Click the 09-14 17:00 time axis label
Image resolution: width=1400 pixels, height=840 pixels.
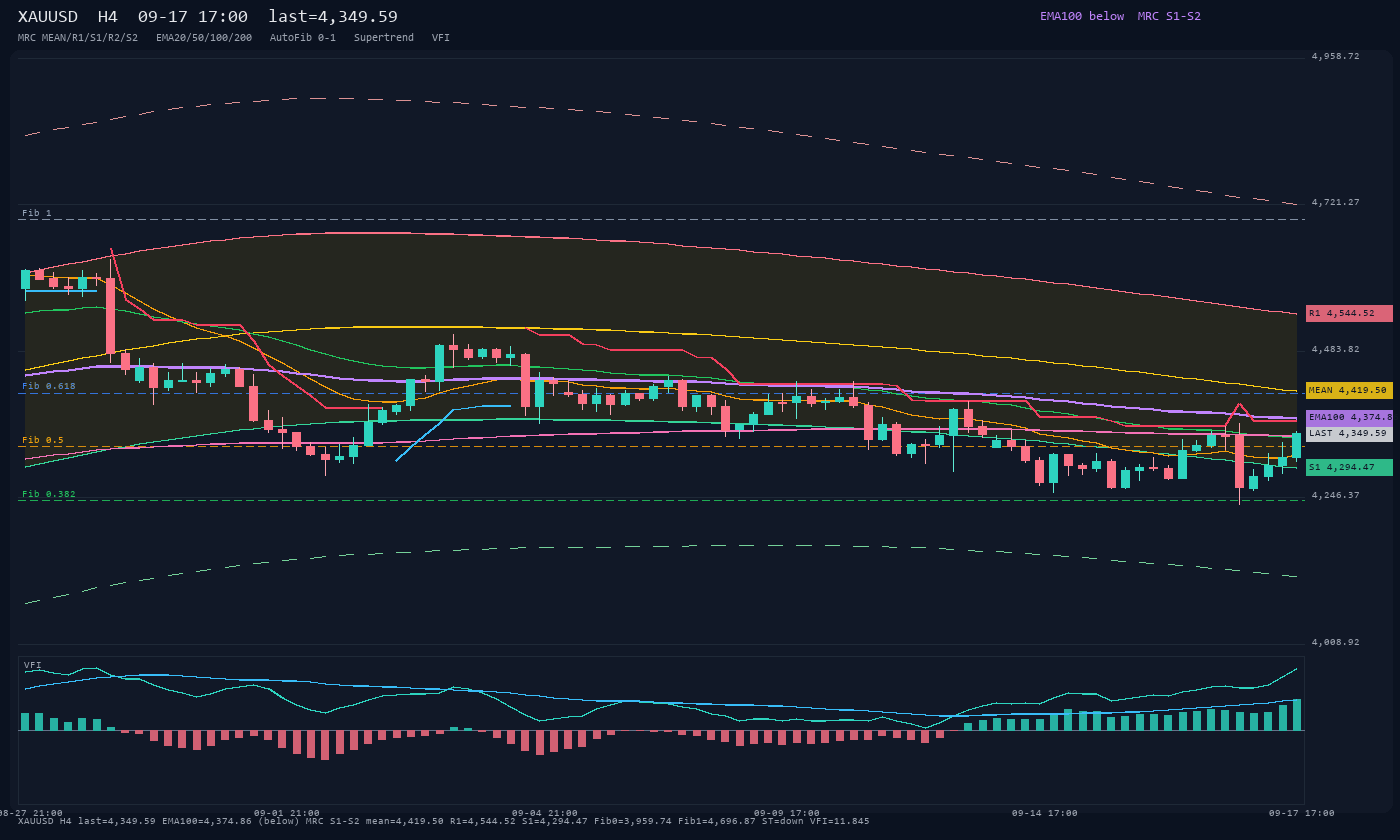pos(1045,813)
